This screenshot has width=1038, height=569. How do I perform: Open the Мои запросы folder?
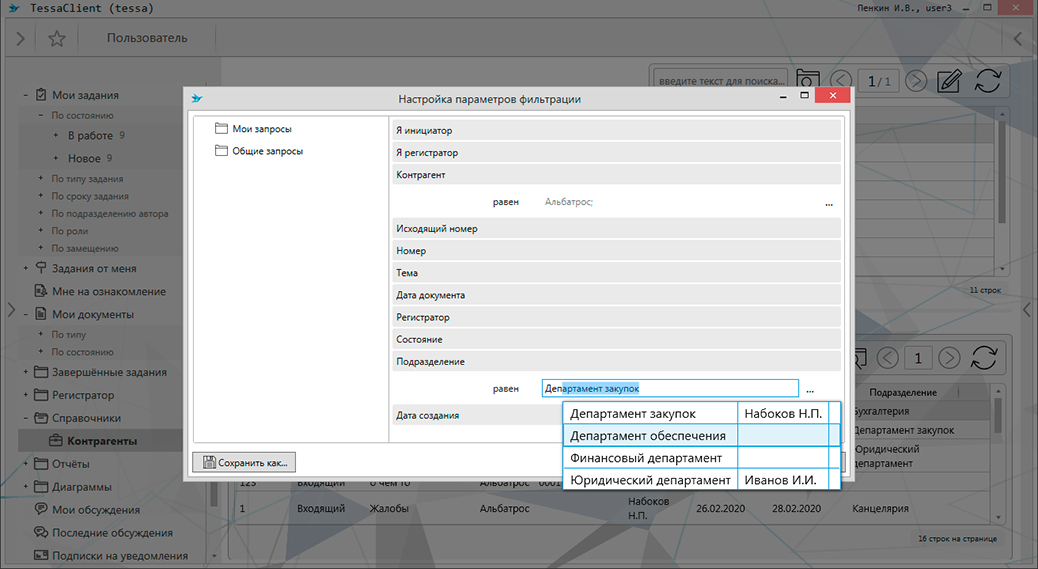tap(261, 129)
